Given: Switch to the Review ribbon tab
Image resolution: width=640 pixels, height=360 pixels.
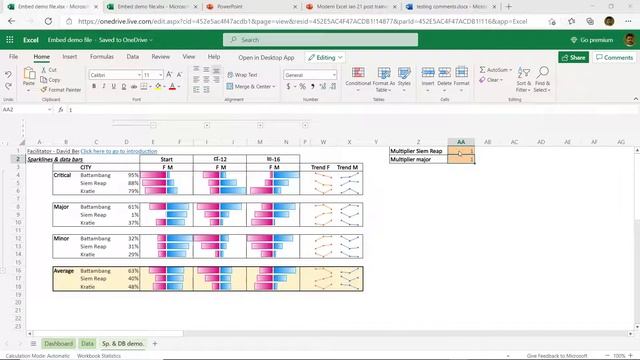Looking at the screenshot, I should 161,57.
